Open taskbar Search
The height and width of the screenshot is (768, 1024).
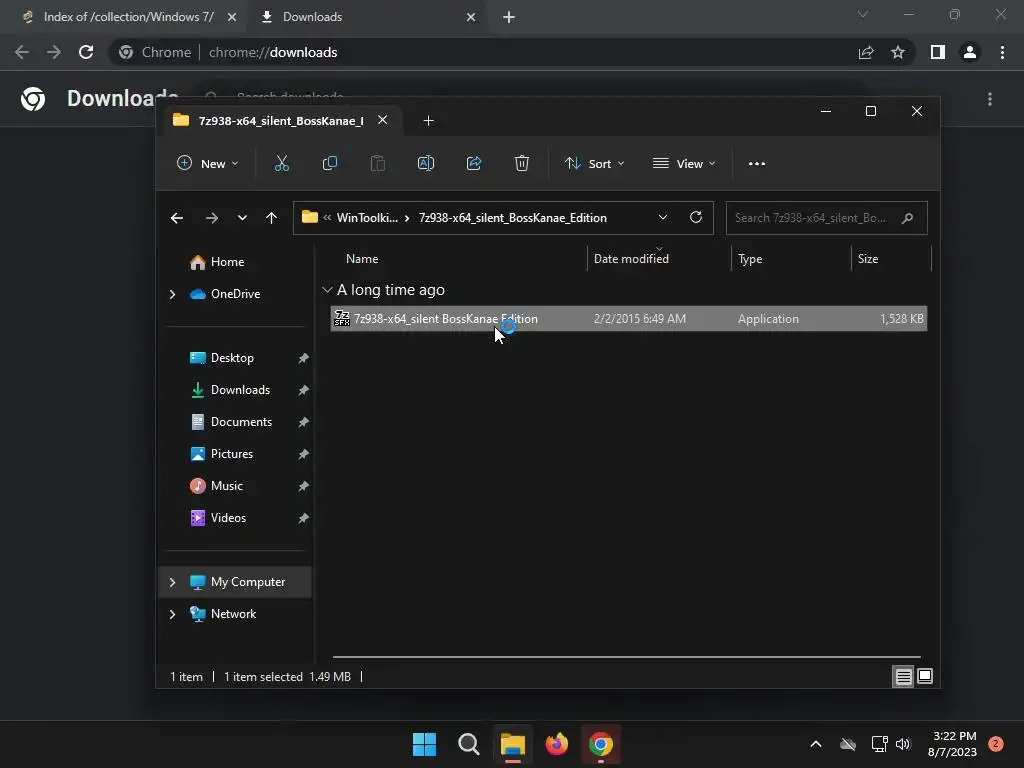468,744
